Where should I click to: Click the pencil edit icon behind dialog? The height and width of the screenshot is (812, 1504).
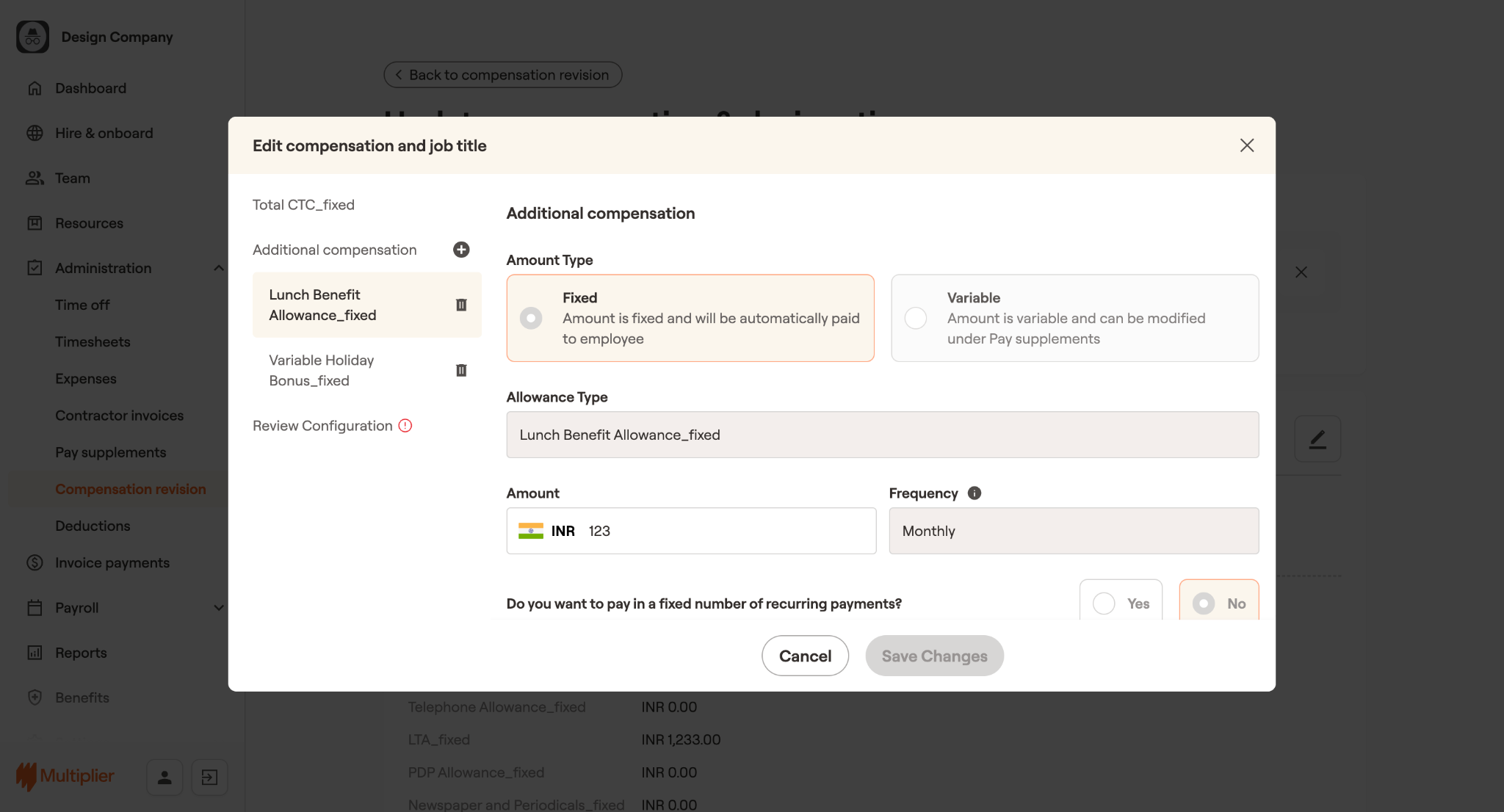pyautogui.click(x=1317, y=439)
